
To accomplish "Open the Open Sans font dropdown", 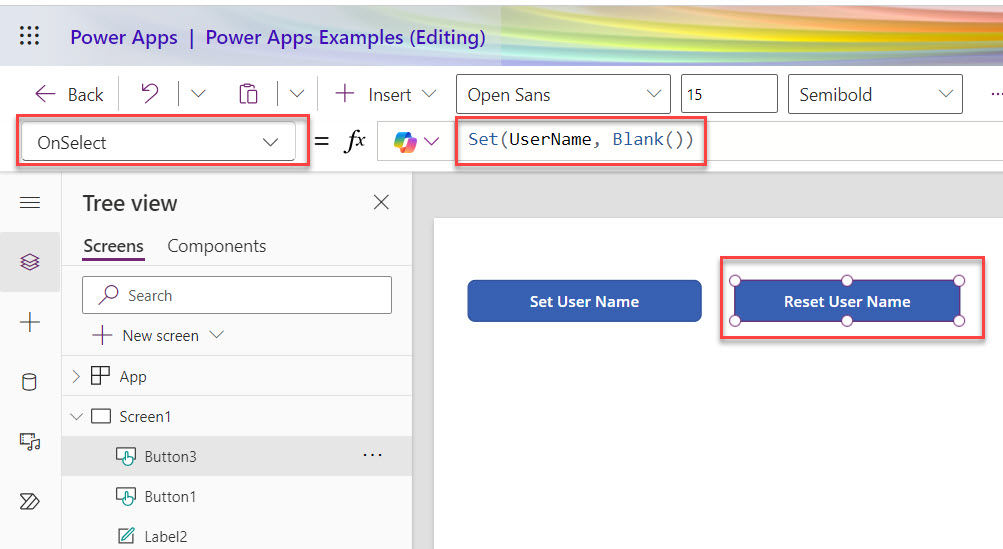I will [564, 94].
